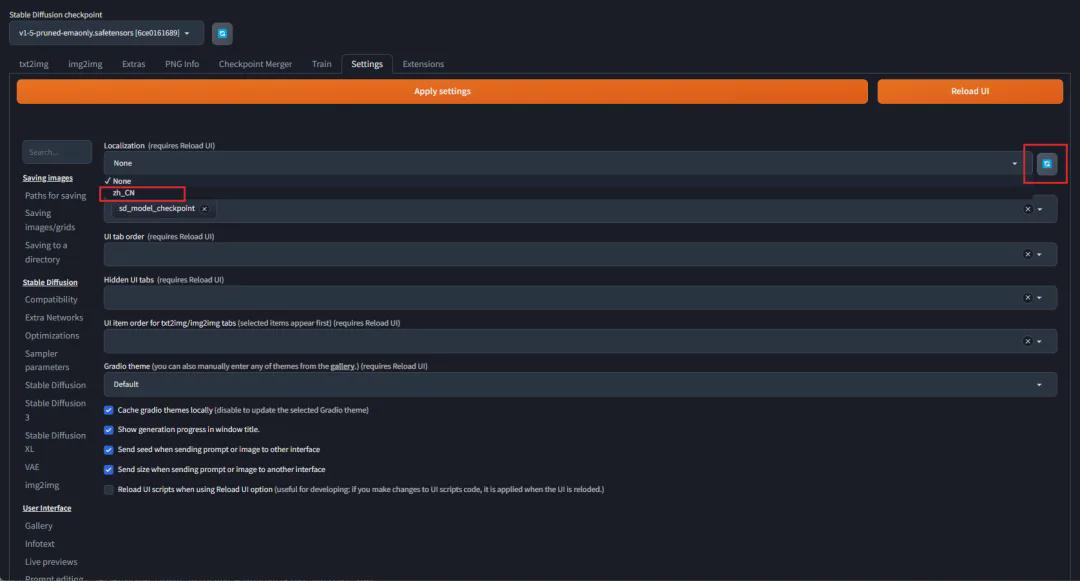Disable Cache gradio themes locally
This screenshot has width=1080, height=581.
click(109, 410)
